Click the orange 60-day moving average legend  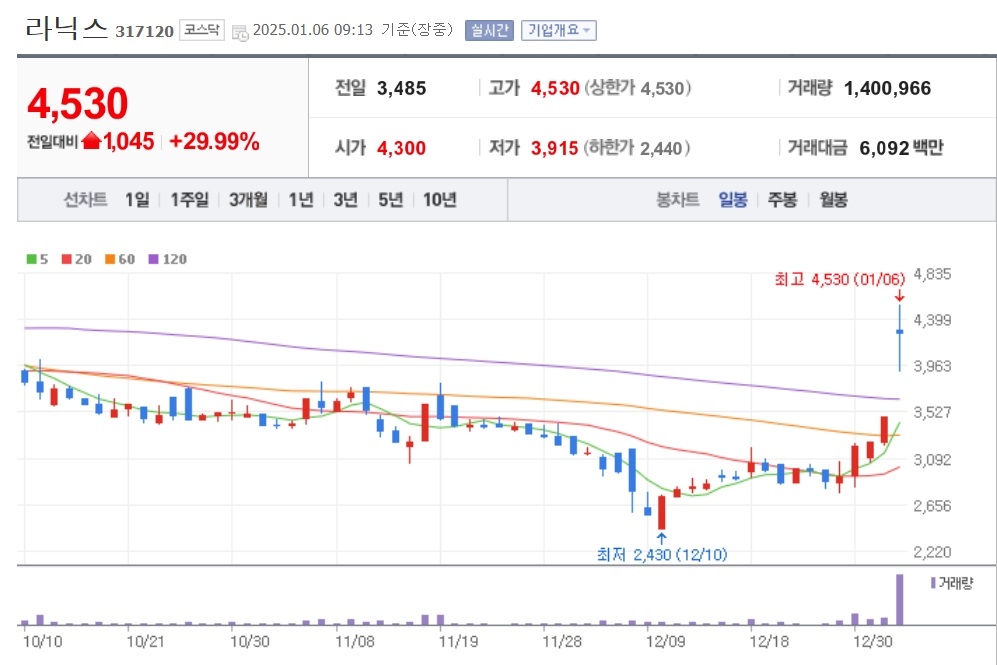coord(120,259)
